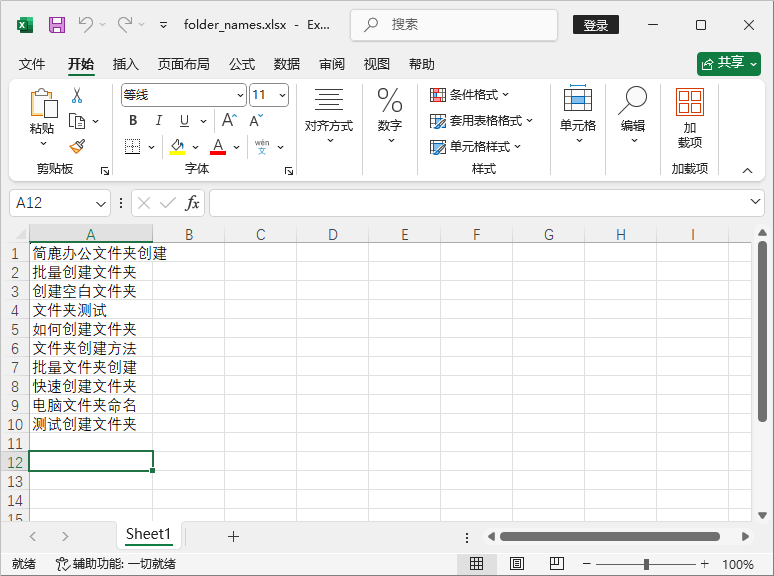
Task: Click the 共享 share button
Action: coord(729,64)
